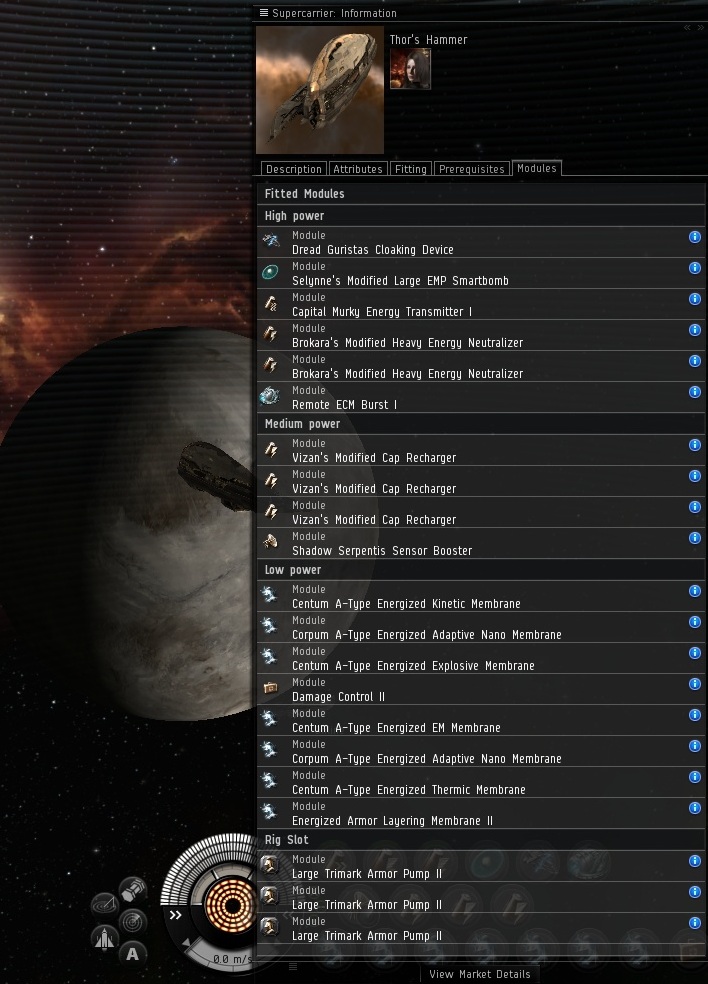
Task: Click the orange capacitor indicator in the HUD
Action: click(231, 906)
